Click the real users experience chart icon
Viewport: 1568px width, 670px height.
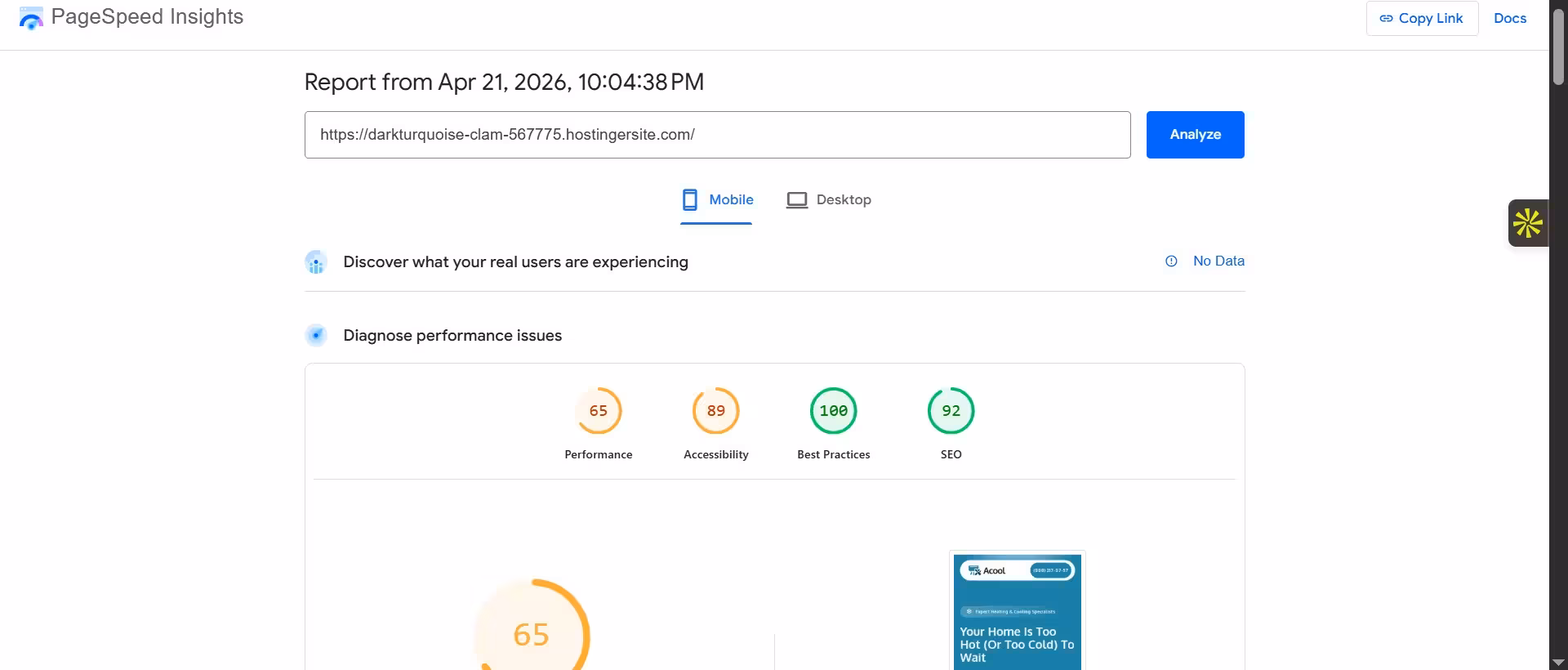coord(316,262)
